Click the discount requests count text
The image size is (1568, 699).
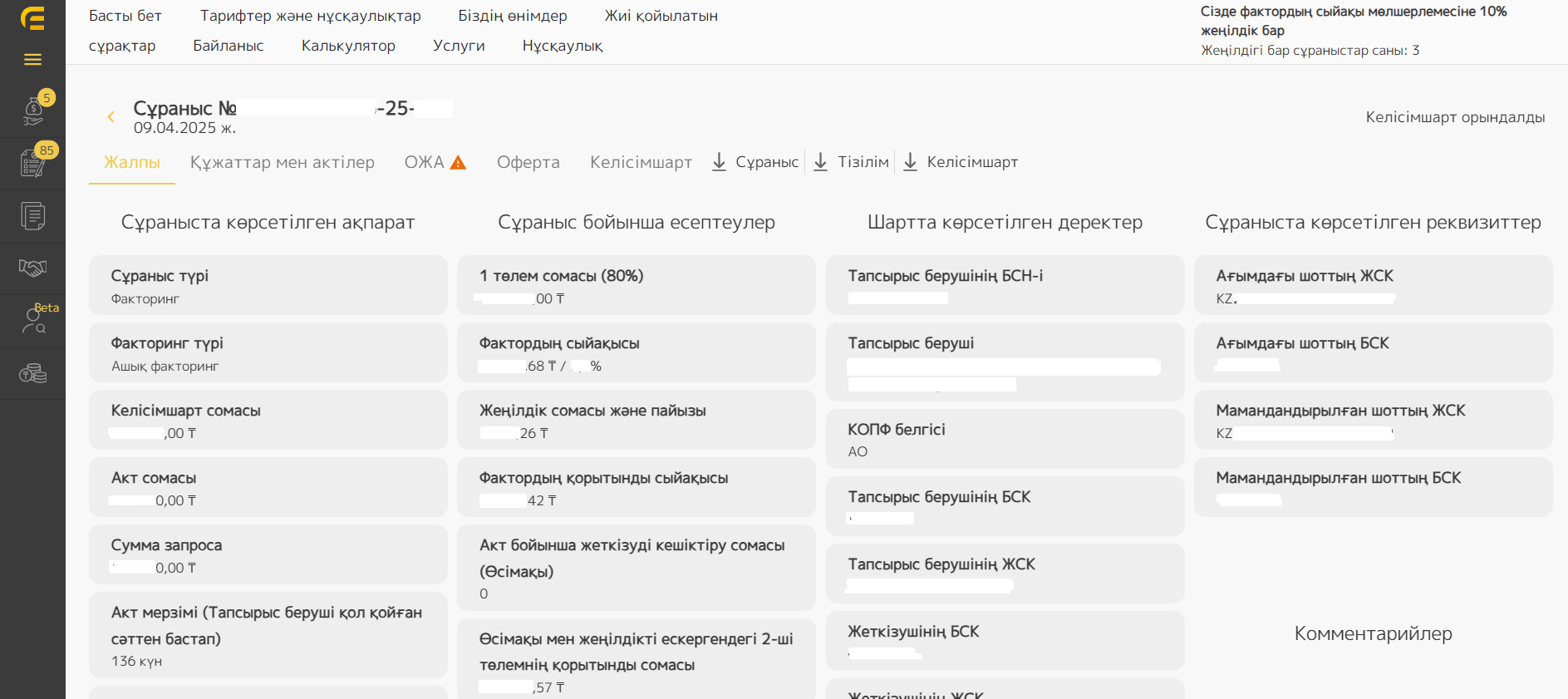point(1310,51)
